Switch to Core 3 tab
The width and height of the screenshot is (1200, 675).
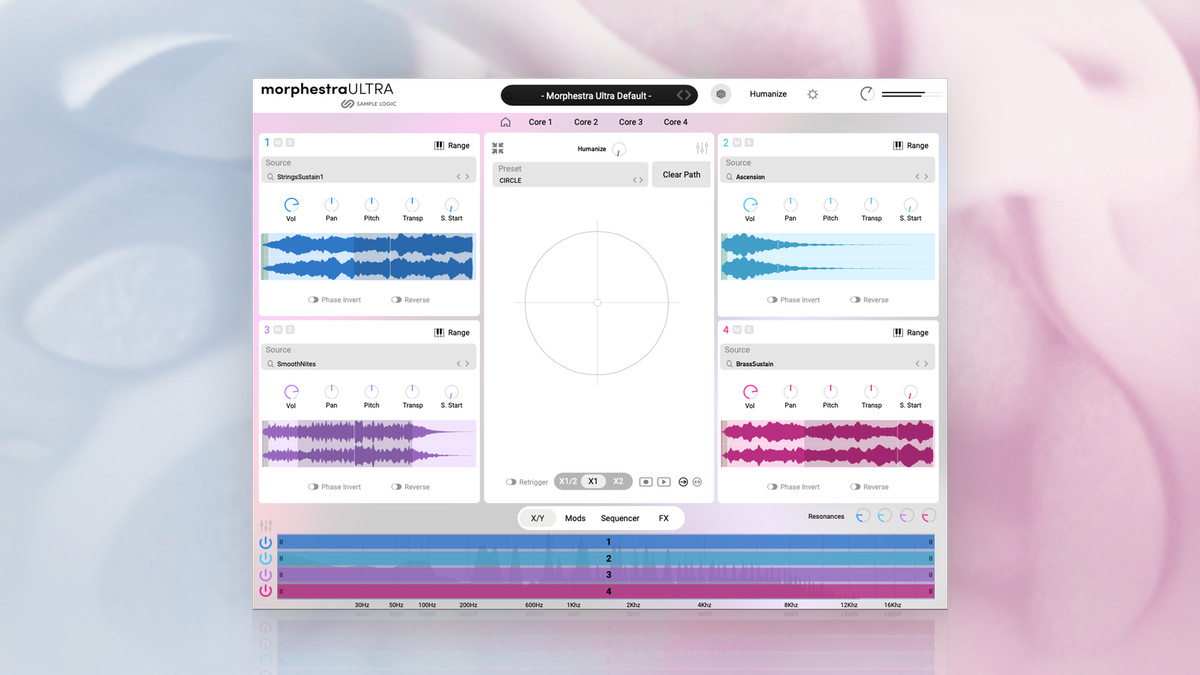click(x=631, y=122)
